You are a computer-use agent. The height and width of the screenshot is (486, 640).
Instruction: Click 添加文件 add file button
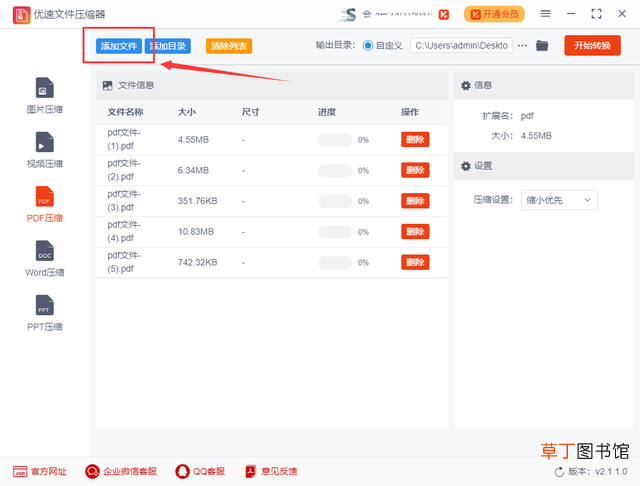point(119,46)
